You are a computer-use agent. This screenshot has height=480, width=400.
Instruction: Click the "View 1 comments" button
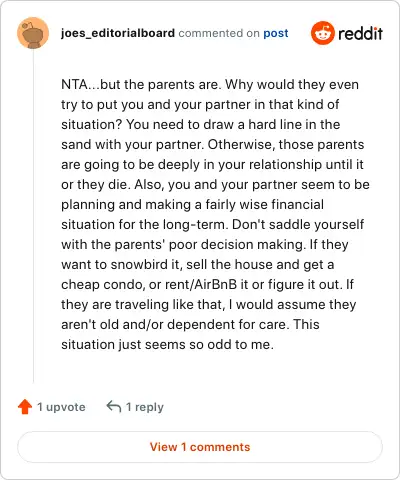[x=200, y=447]
